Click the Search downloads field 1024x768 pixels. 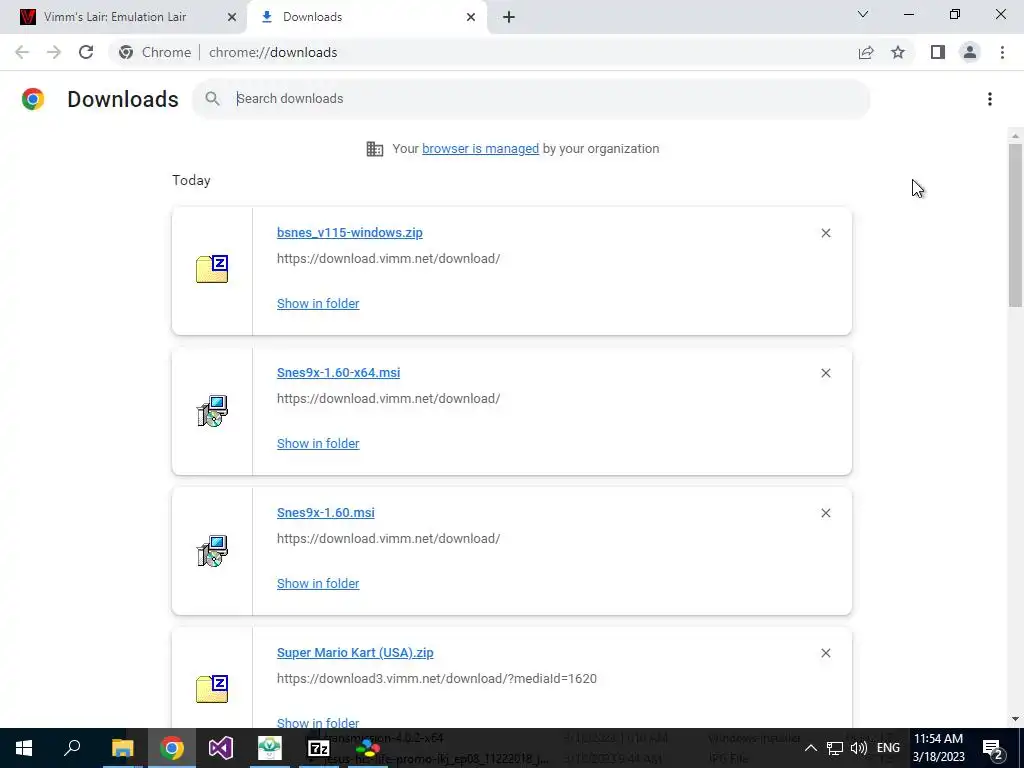(531, 99)
